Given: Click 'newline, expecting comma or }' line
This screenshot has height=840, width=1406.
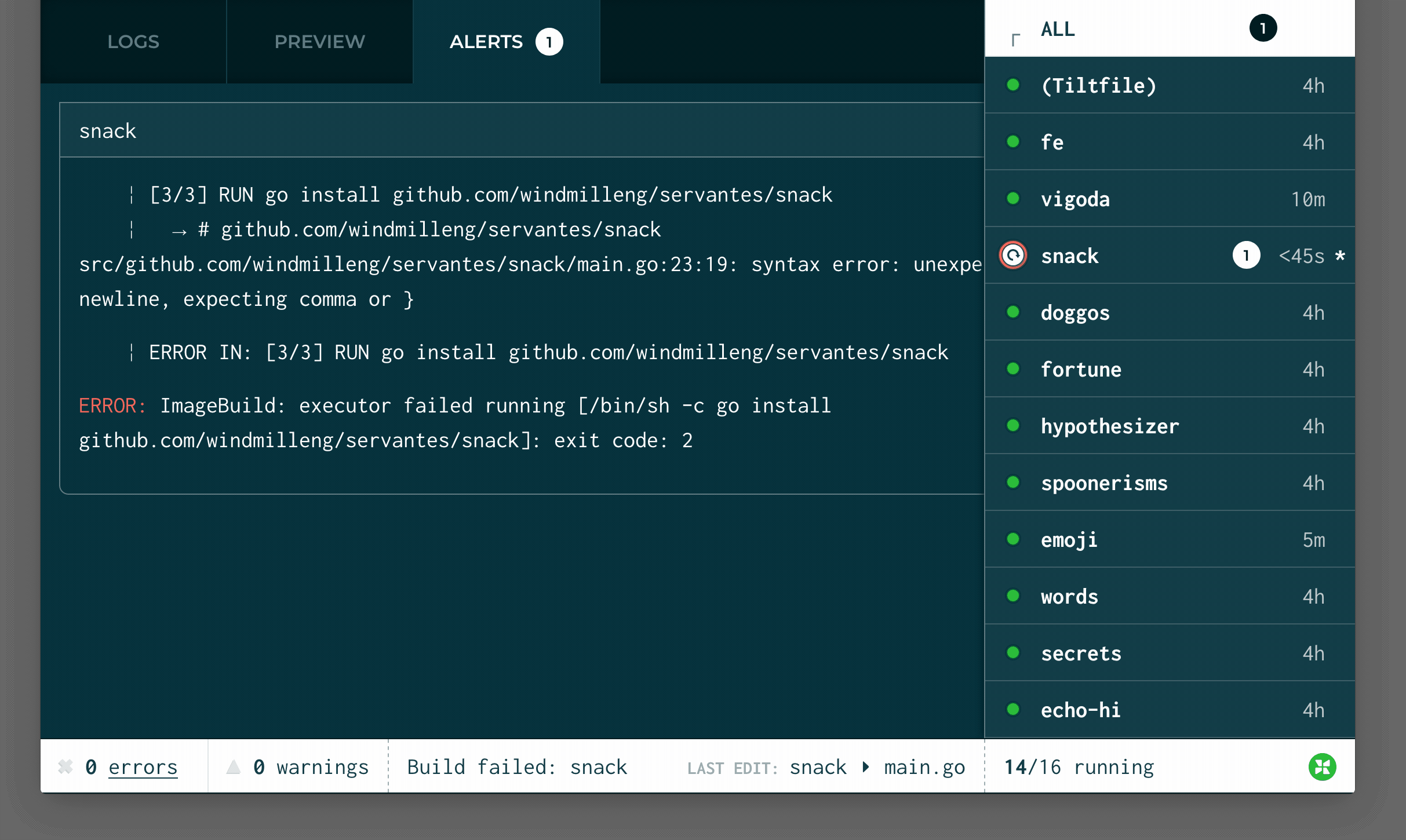Looking at the screenshot, I should tap(246, 299).
